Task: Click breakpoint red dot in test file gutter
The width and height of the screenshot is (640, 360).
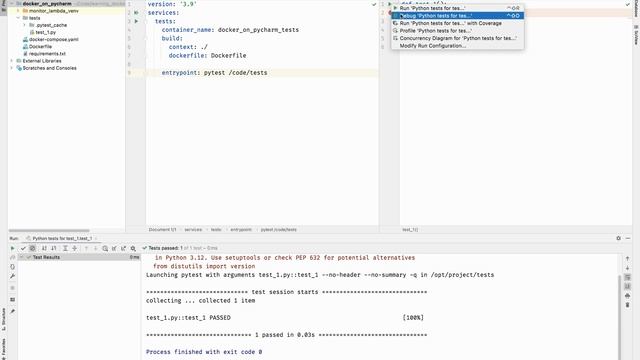Action: (x=389, y=13)
